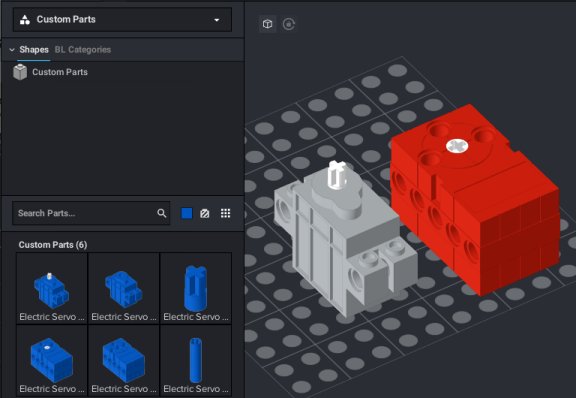Image resolution: width=576 pixels, height=398 pixels.
Task: Select the first Electric Servo part with axle
Action: (52, 288)
